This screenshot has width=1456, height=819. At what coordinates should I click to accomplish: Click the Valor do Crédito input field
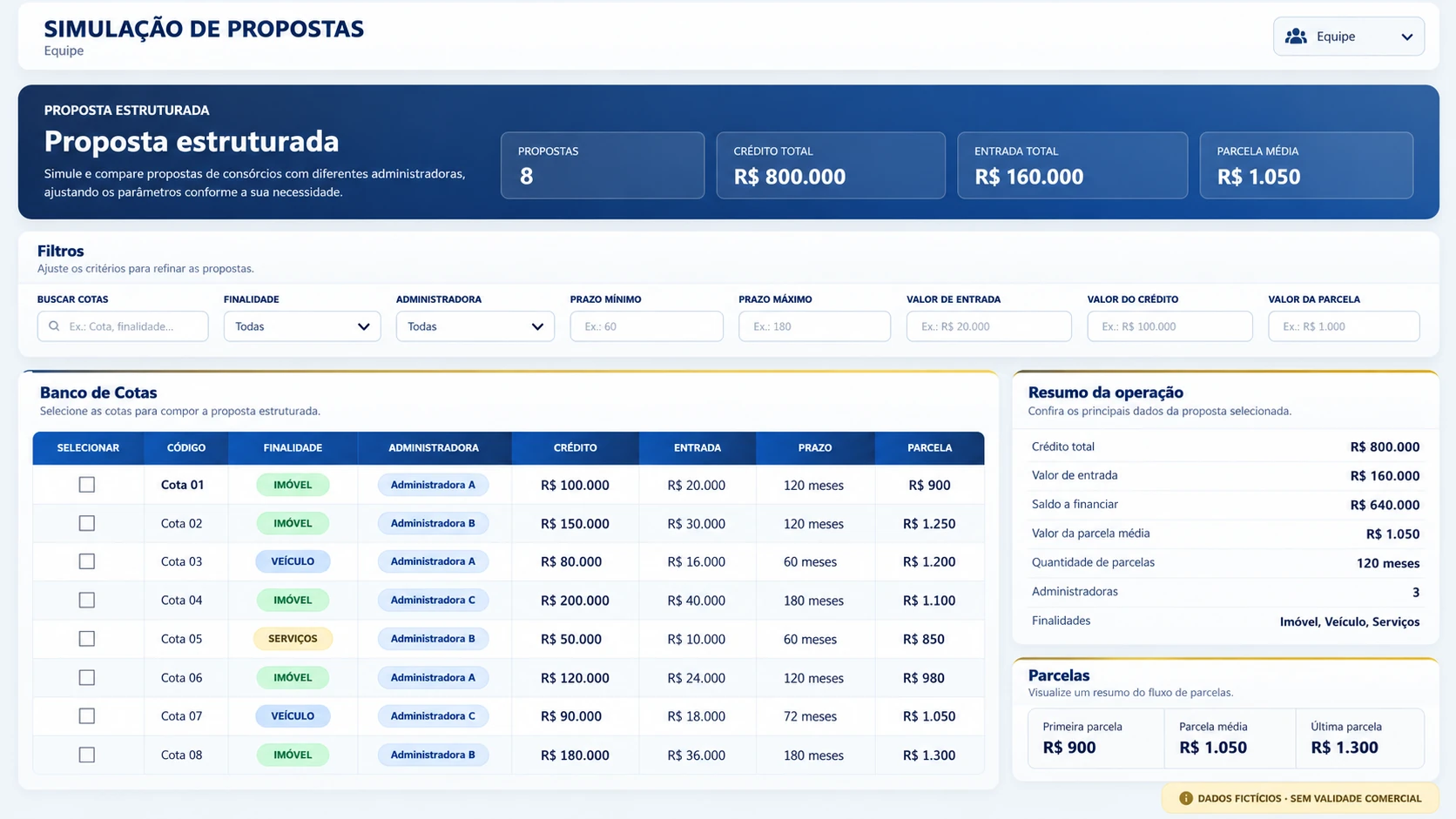pos(1170,326)
